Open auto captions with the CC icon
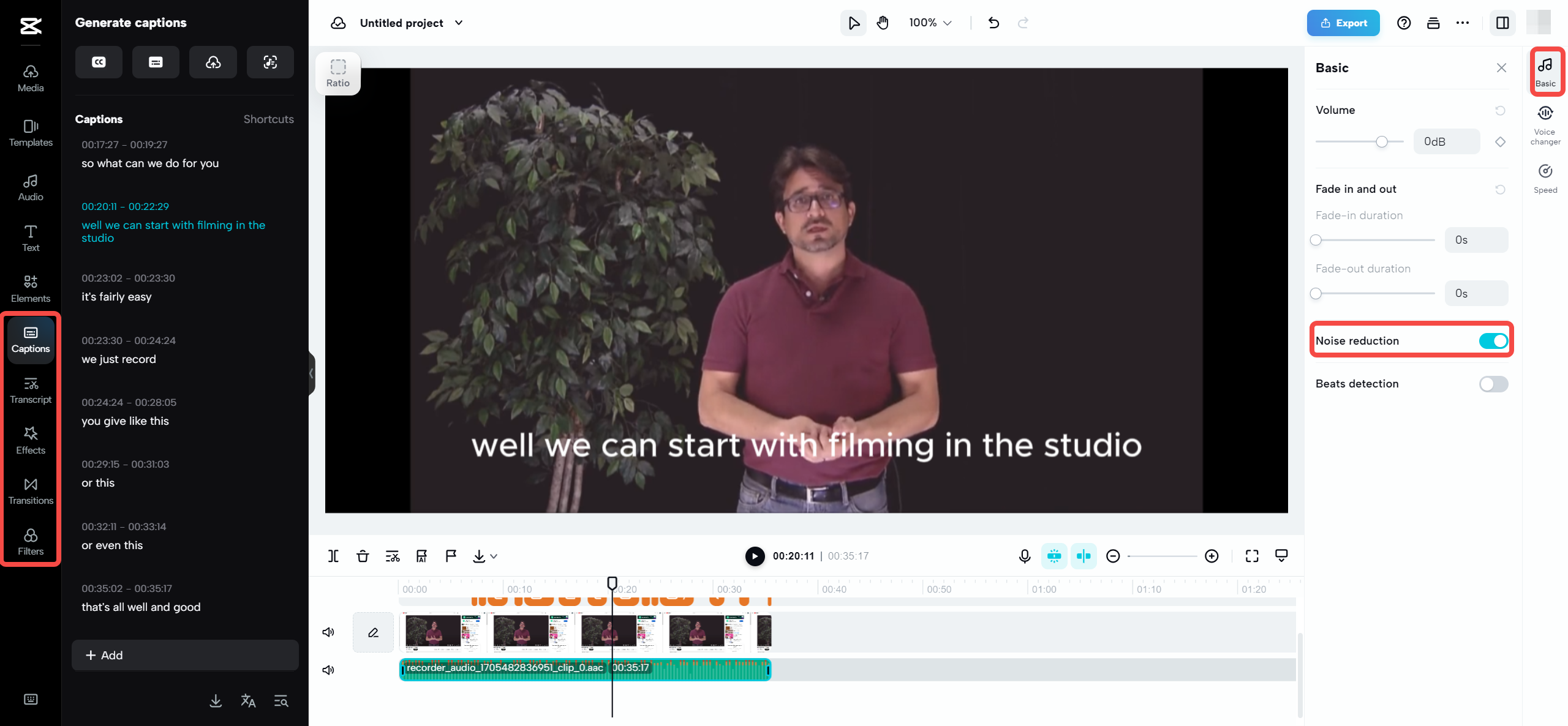The image size is (1568, 726). pyautogui.click(x=99, y=62)
